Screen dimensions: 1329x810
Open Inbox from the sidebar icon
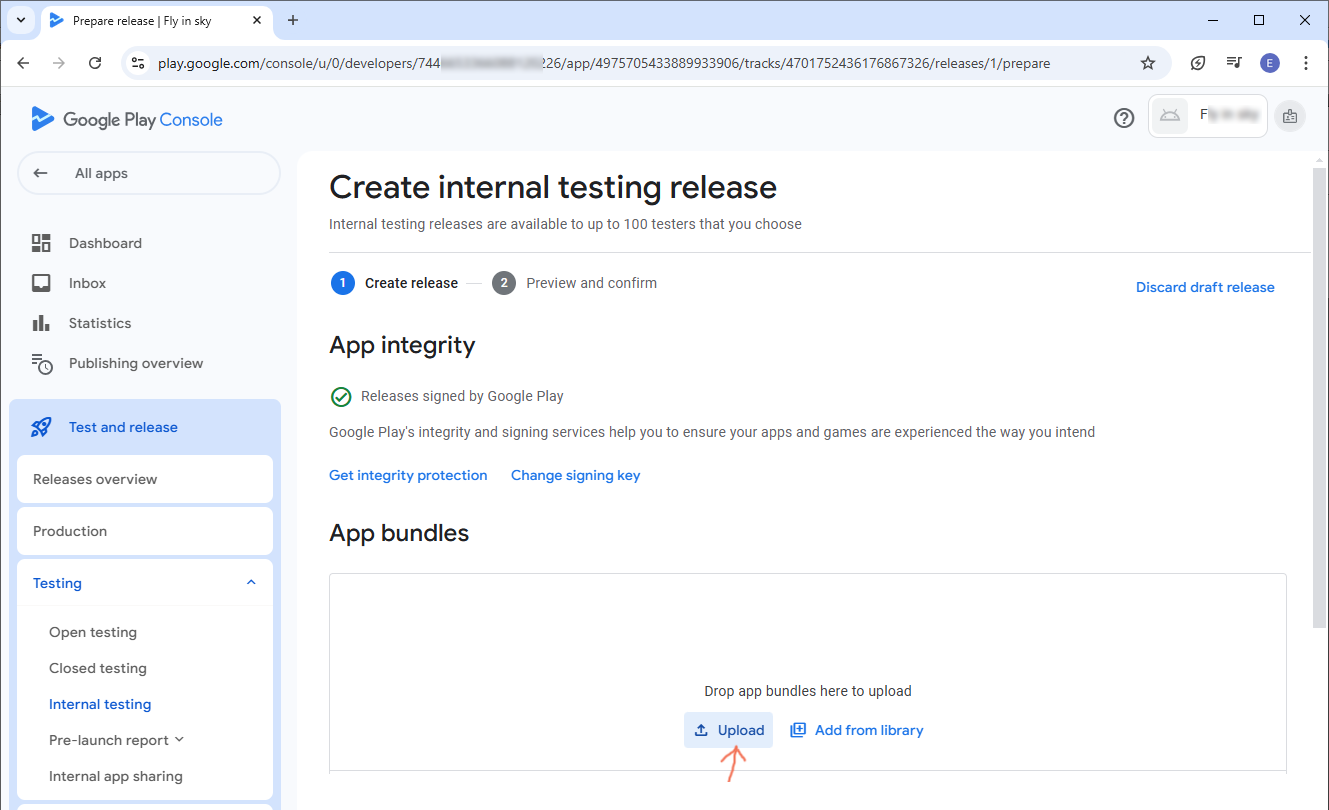point(41,283)
